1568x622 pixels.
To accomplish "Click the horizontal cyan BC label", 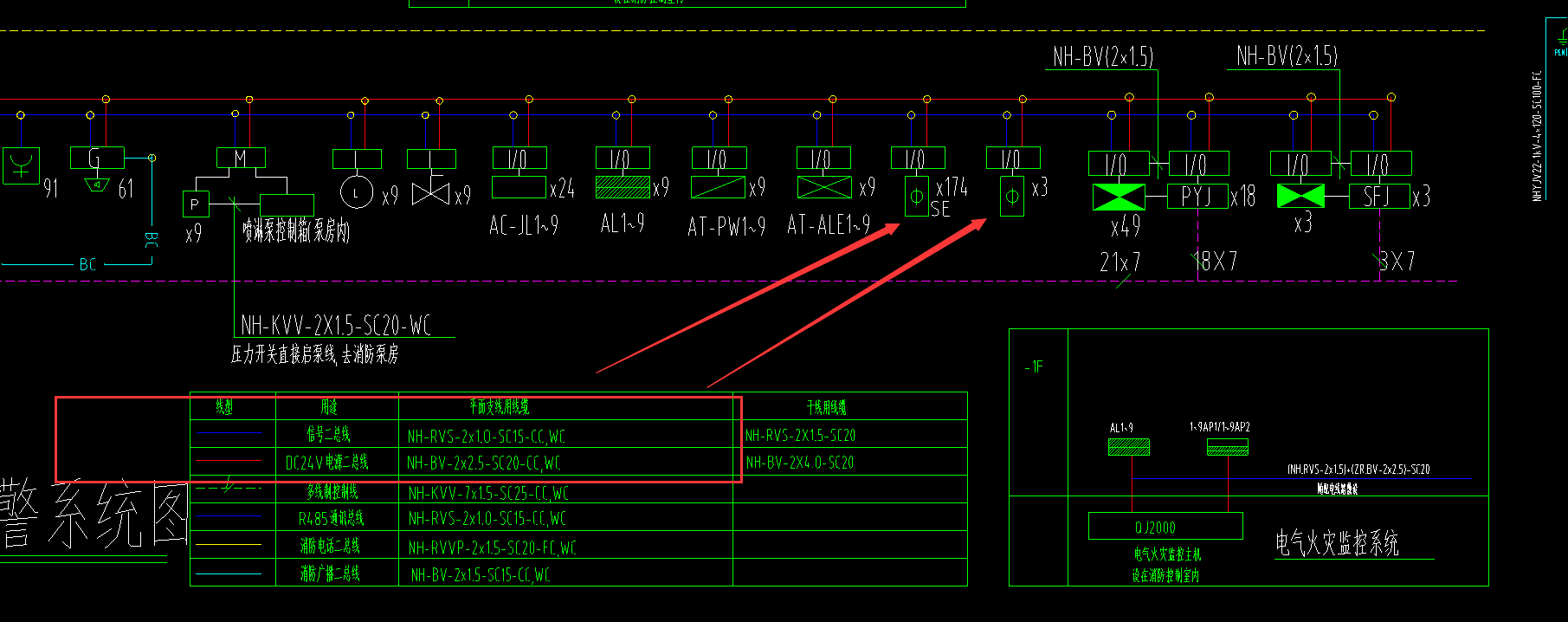I will pyautogui.click(x=87, y=264).
